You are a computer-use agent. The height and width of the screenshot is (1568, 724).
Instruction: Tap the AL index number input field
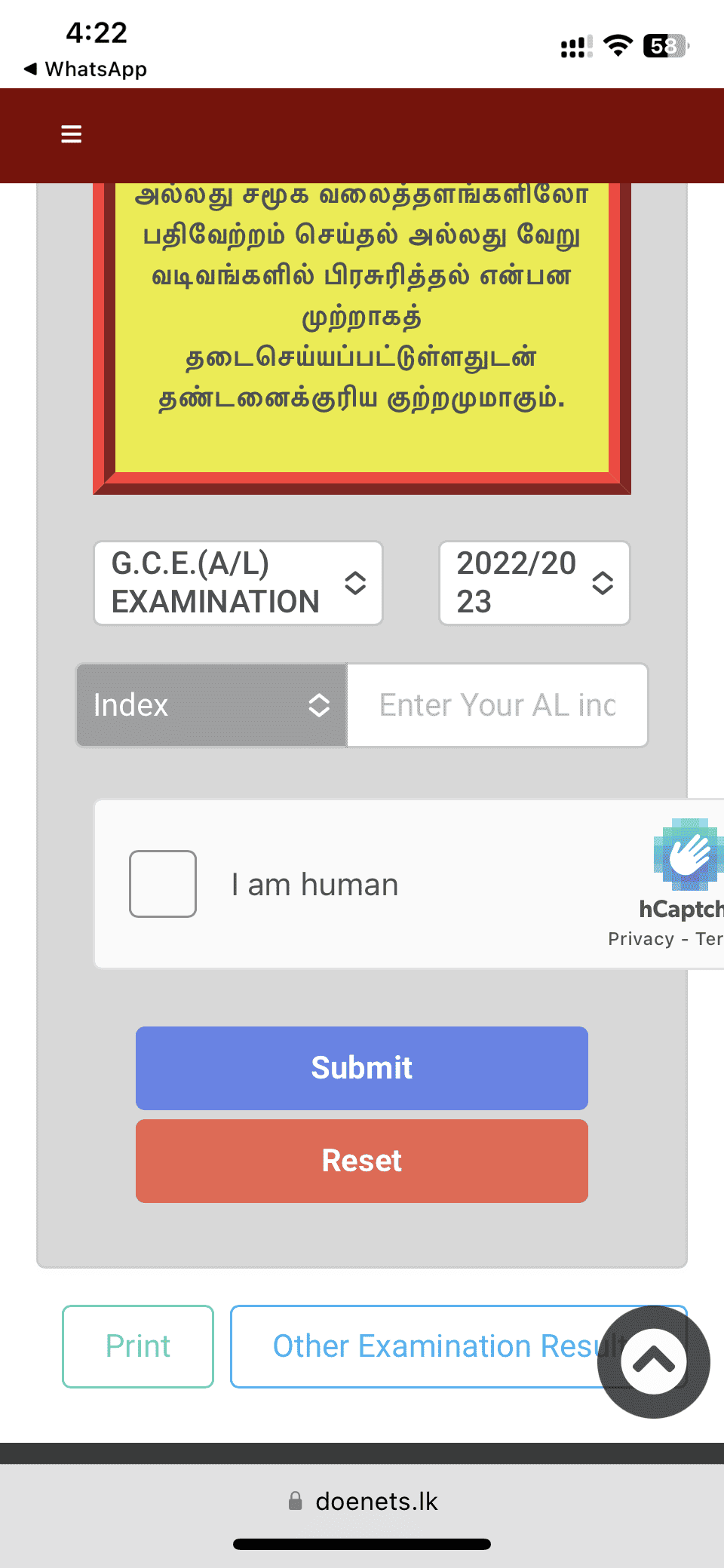(496, 705)
